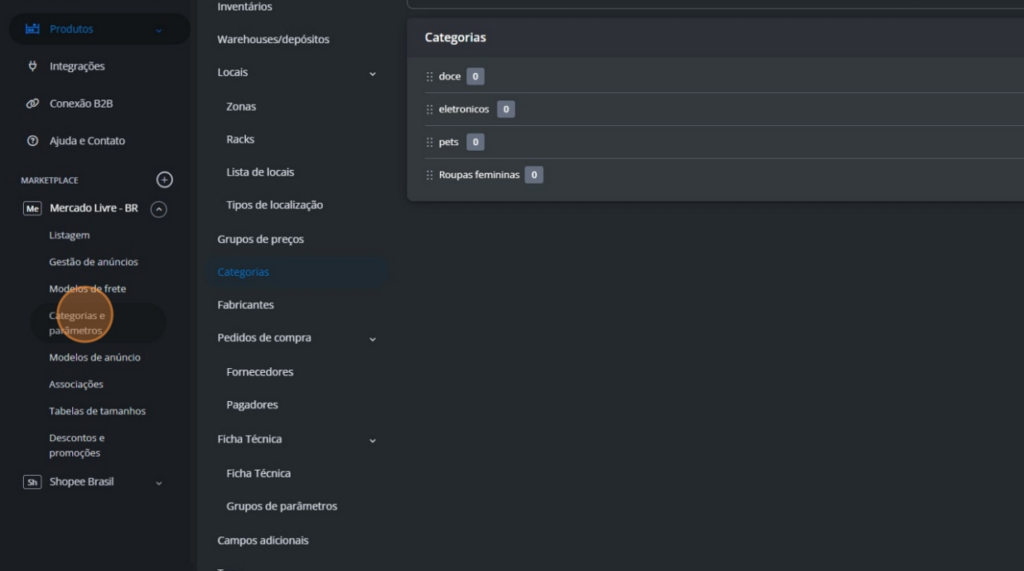
Task: Grab the drag handle beside 'pets' category
Action: tap(429, 142)
